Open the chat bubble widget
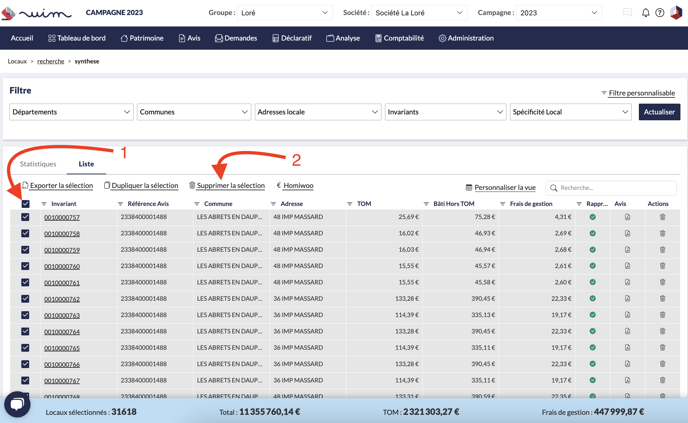This screenshot has height=423, width=688. (x=17, y=403)
